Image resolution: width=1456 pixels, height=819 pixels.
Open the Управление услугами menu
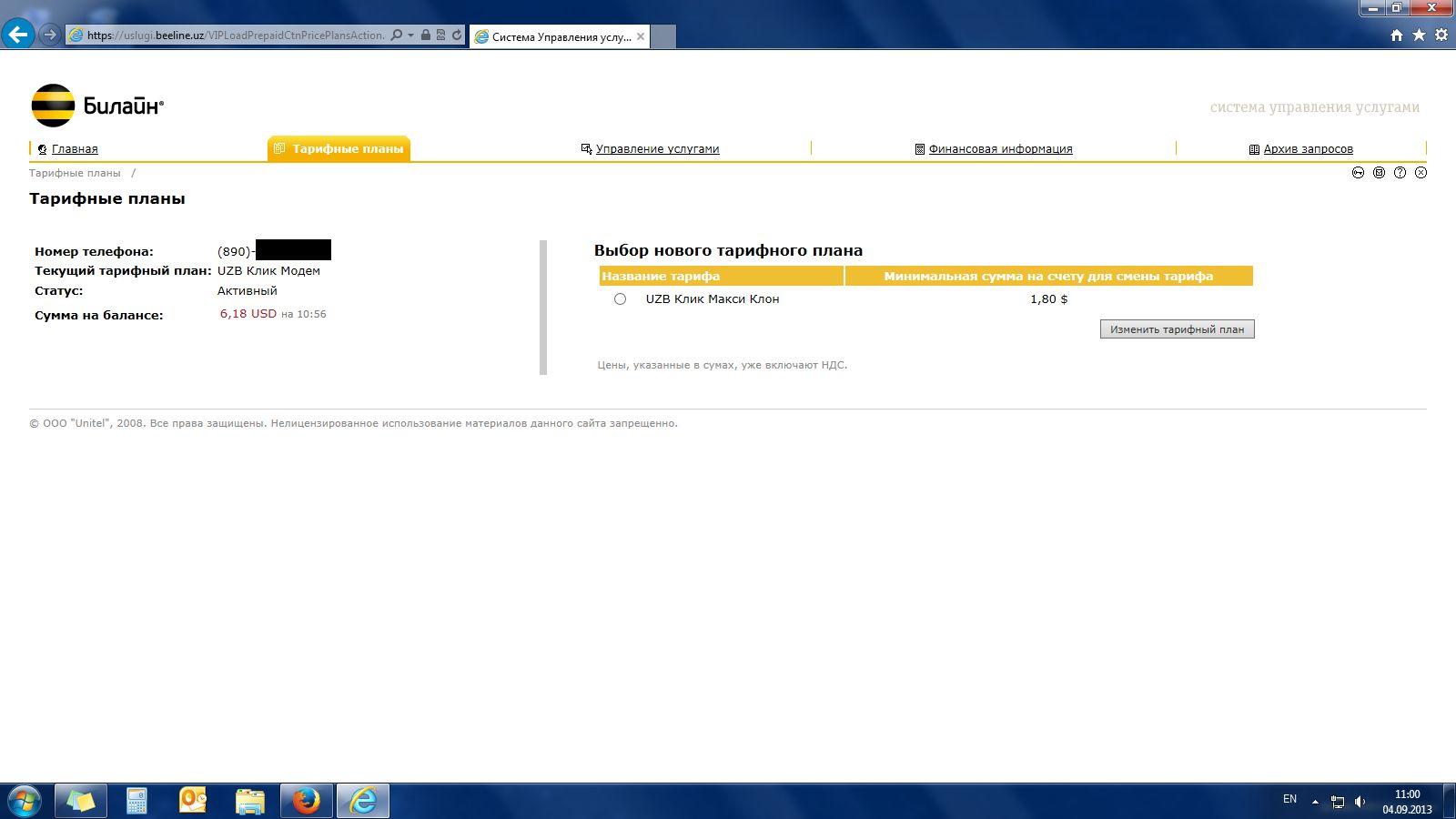click(657, 149)
